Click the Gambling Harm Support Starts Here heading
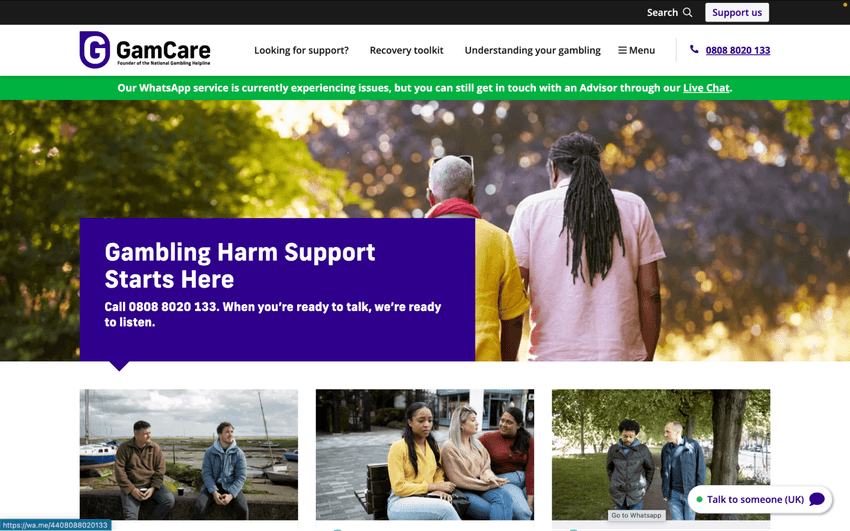 click(240, 266)
